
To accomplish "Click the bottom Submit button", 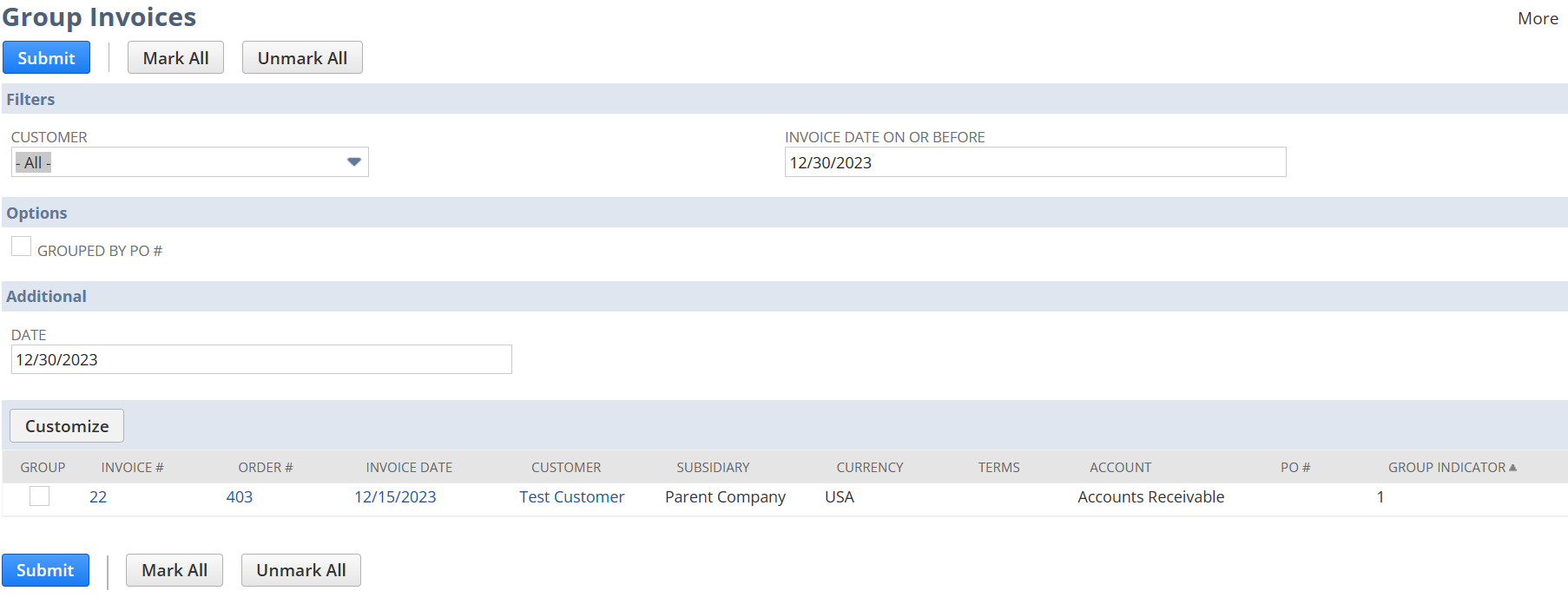I will [x=45, y=570].
